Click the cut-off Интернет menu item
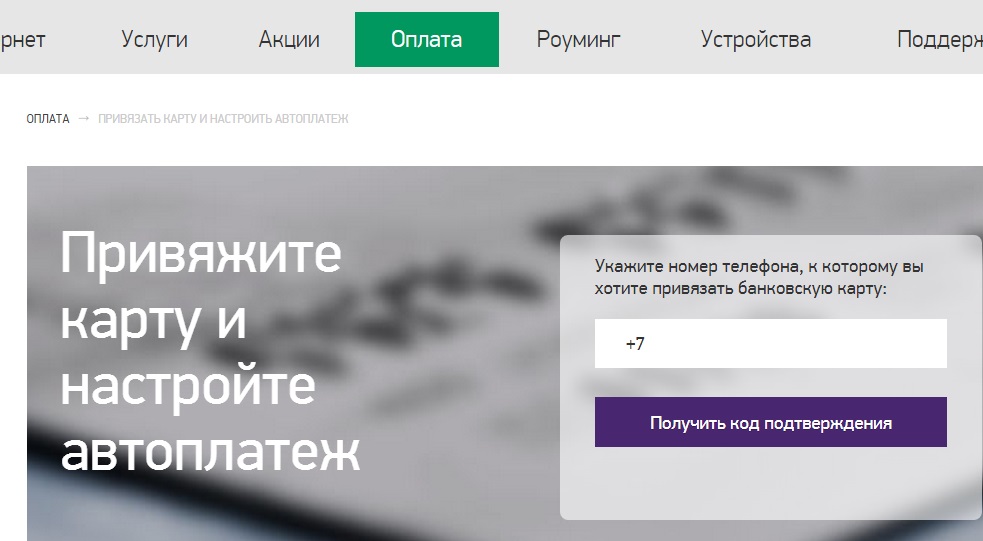983x541 pixels. [23, 40]
